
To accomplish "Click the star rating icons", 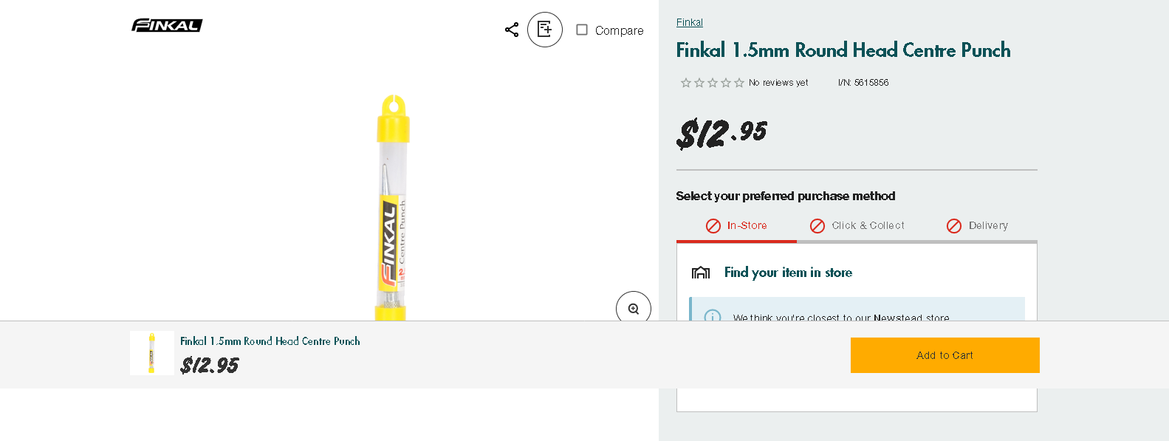I will coord(712,83).
